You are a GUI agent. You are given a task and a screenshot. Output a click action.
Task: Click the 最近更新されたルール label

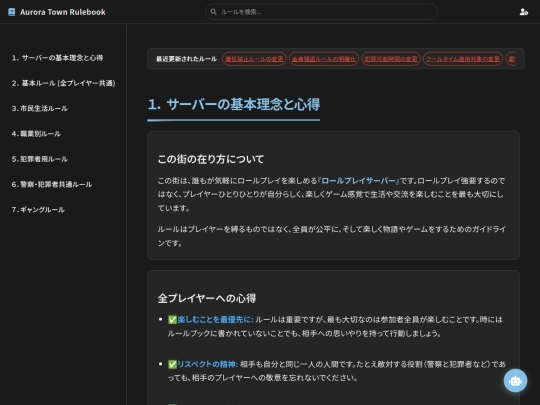[186, 59]
